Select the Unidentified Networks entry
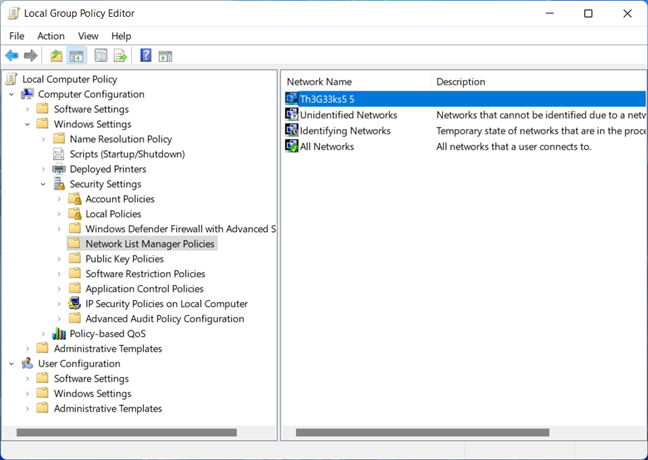Screen dimensions: 648x460 [x=348, y=115]
